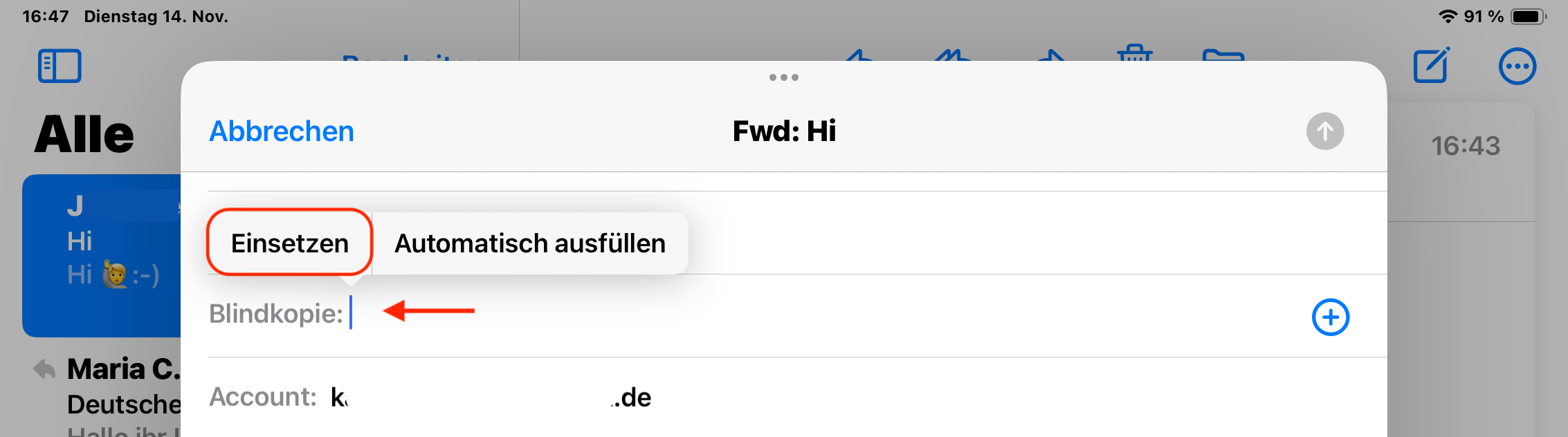This screenshot has height=437, width=1568.
Task: Toggle the mailbox sidebar icon
Action: coord(60,66)
